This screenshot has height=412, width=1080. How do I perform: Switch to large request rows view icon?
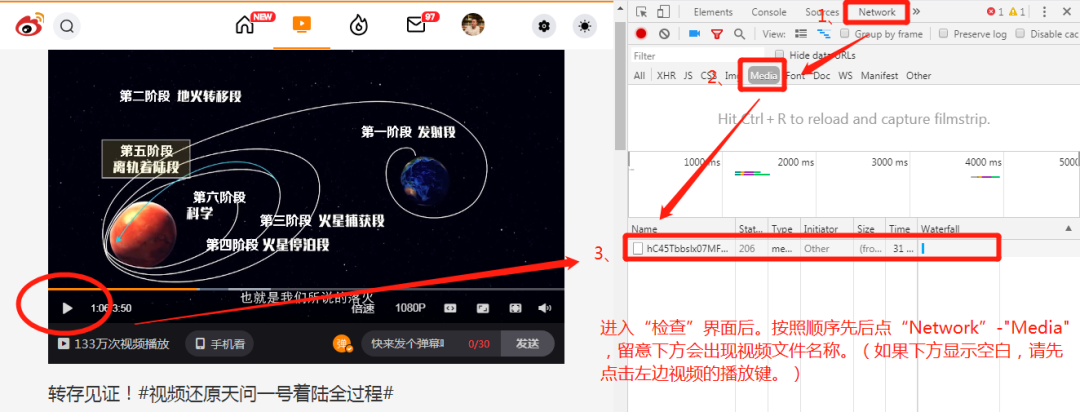pos(801,33)
